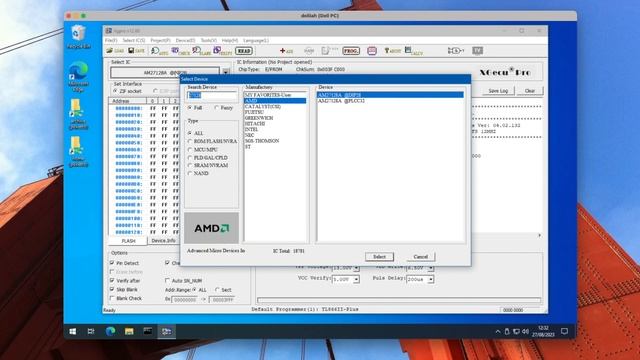This screenshot has height=360, width=640.
Task: Select the Full search radio button
Action: point(190,108)
